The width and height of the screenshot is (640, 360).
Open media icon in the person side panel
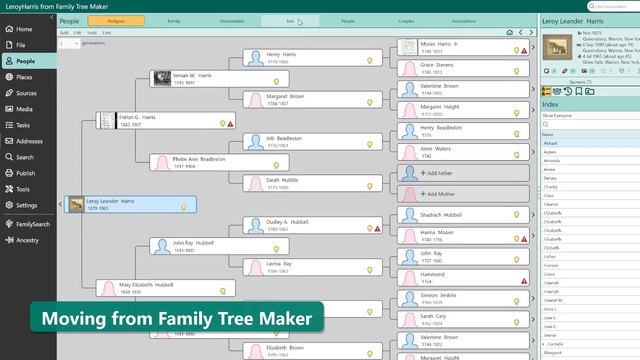(x=584, y=71)
